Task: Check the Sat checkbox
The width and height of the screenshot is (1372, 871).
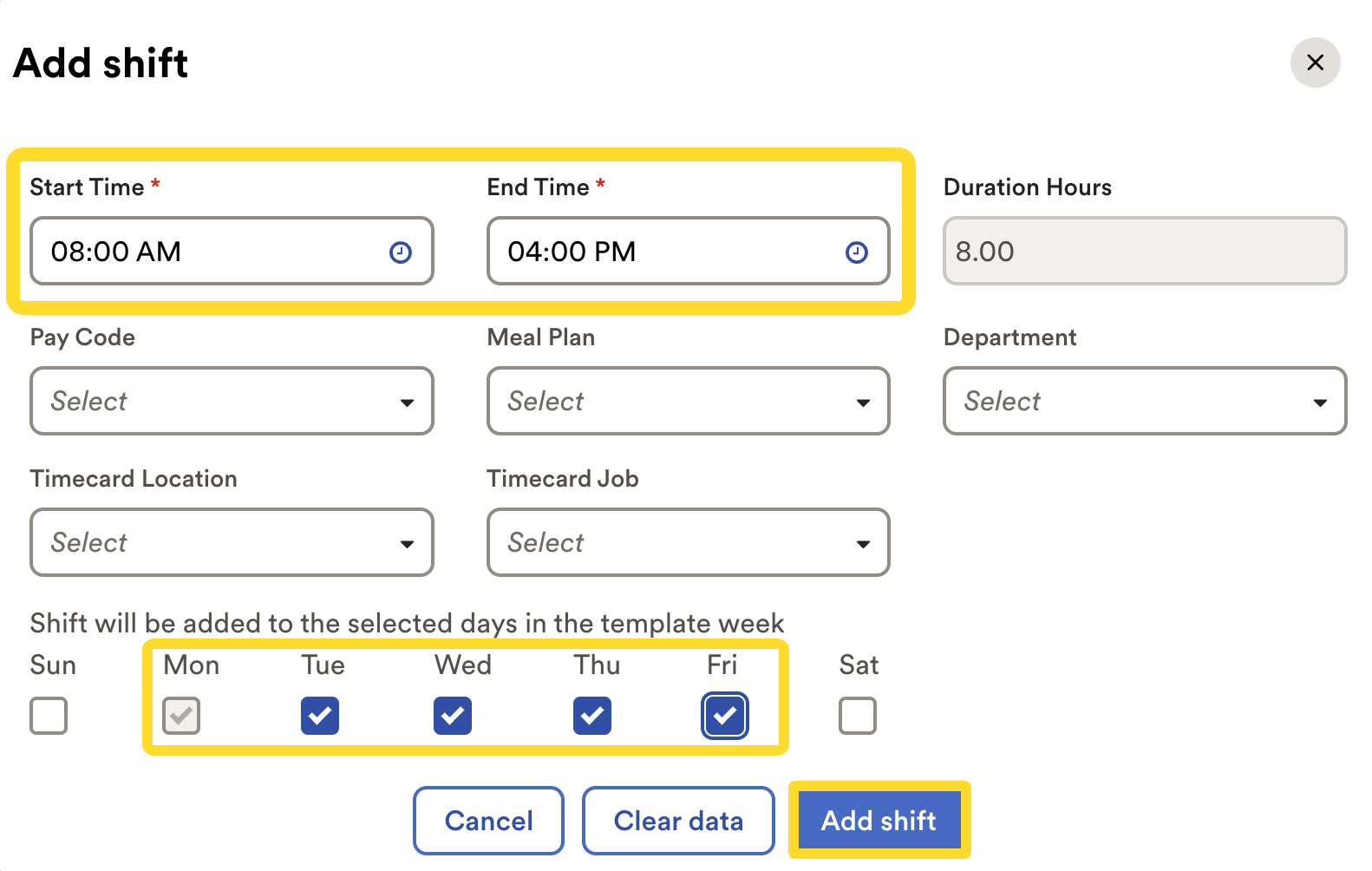Action: coord(858,716)
